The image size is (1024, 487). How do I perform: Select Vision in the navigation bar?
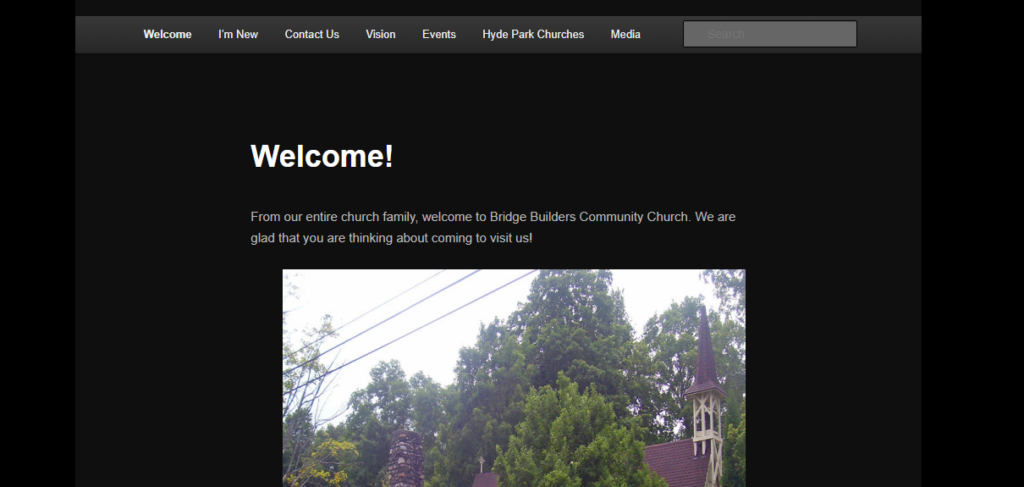(380, 35)
